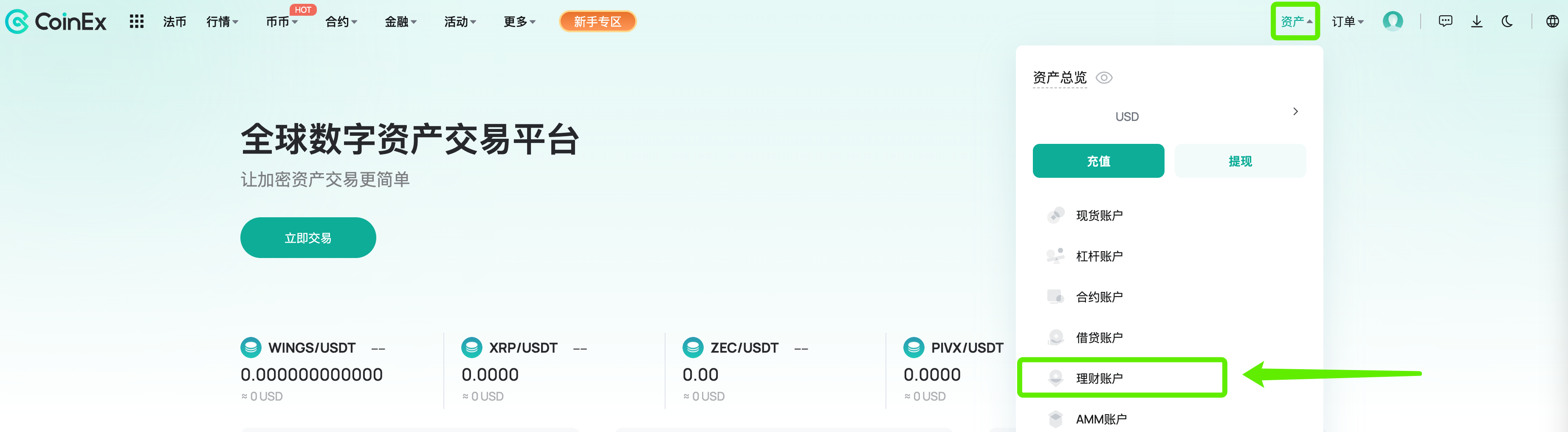Screen dimensions: 1568x432
Task: Open the user profile avatar
Action: tap(1393, 21)
